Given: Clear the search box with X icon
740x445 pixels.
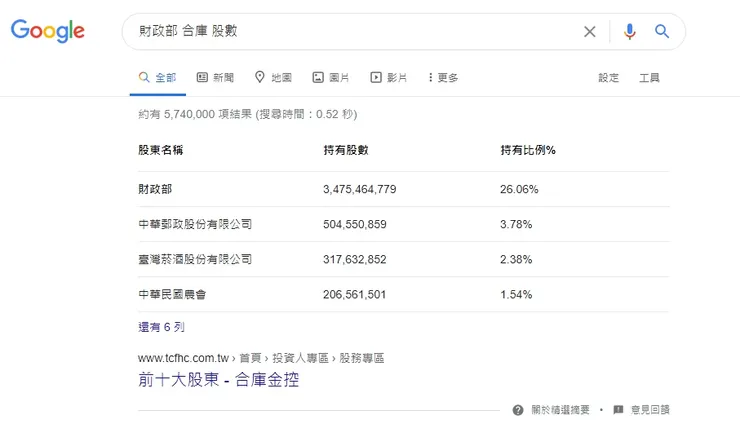Looking at the screenshot, I should pos(589,32).
